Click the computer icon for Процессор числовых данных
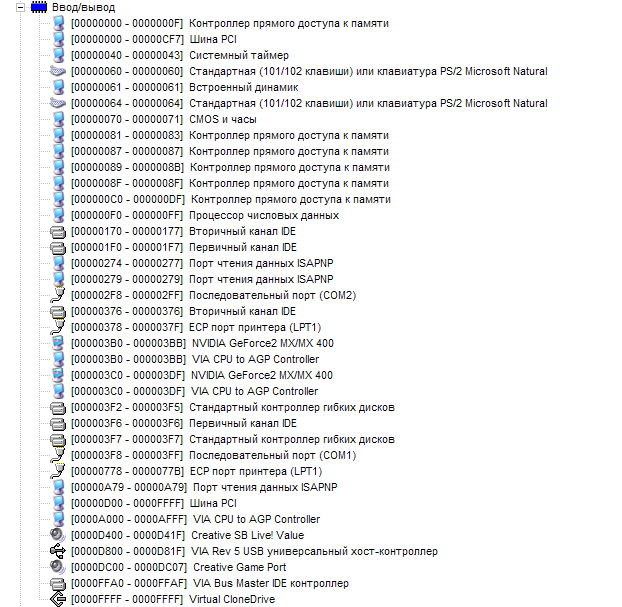Viewport: 622px width, 607px height. [x=58, y=215]
